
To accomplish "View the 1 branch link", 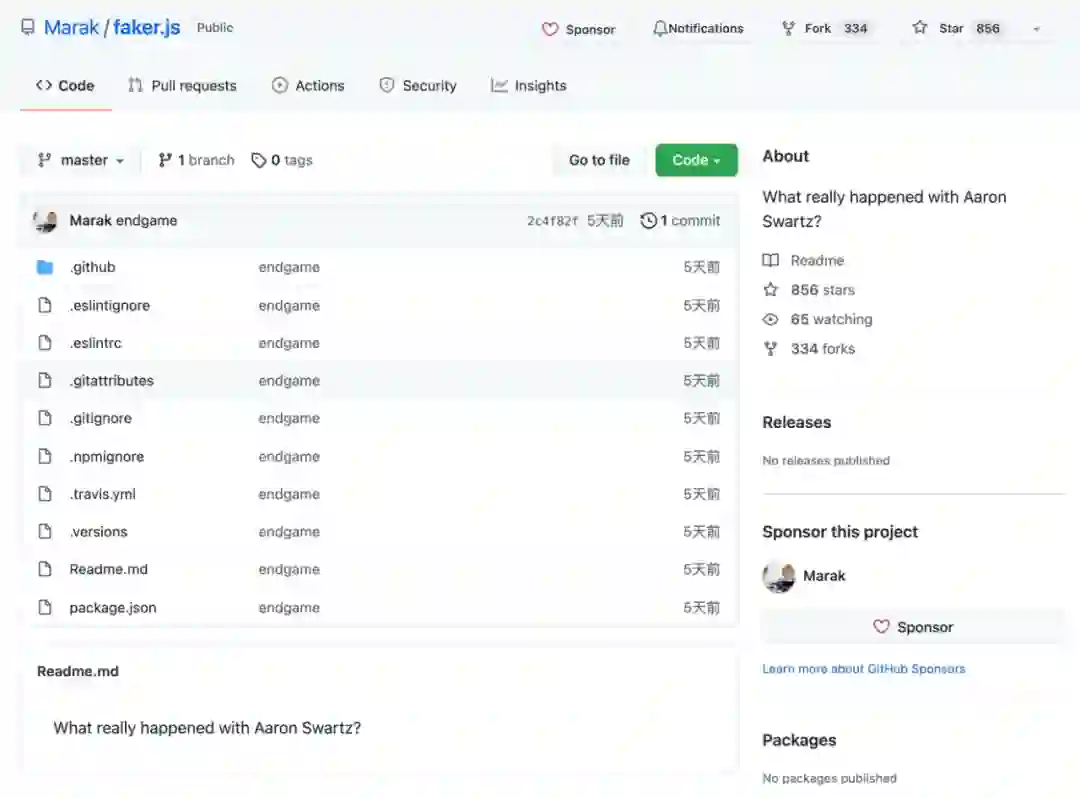I will pos(196,160).
